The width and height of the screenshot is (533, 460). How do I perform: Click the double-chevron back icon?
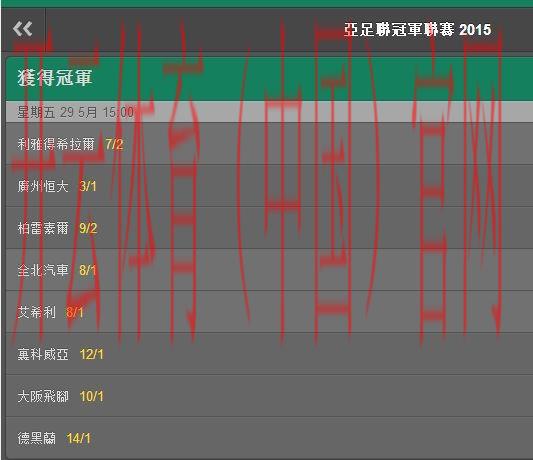coord(23,29)
